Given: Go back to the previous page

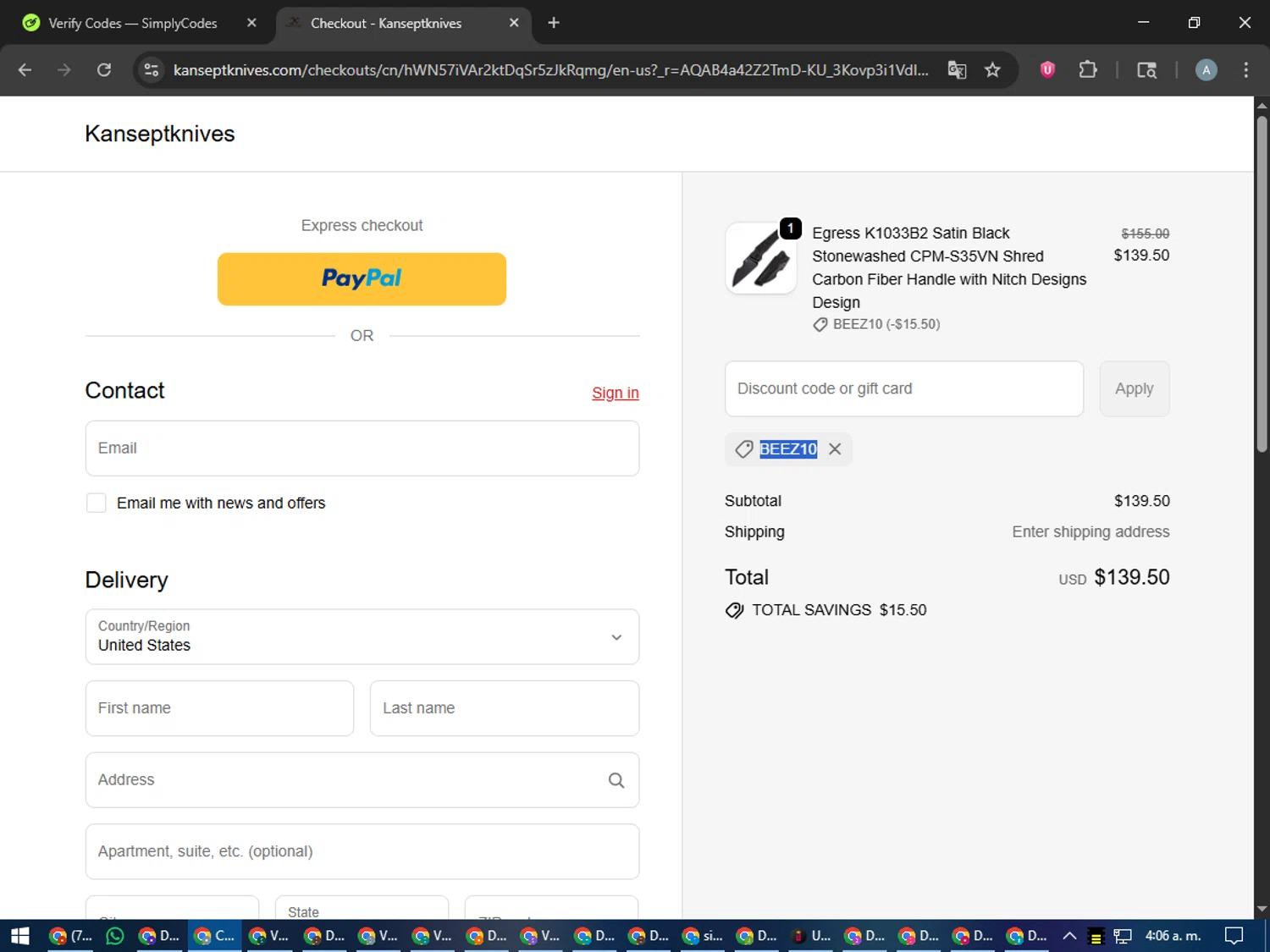Looking at the screenshot, I should click(x=25, y=69).
